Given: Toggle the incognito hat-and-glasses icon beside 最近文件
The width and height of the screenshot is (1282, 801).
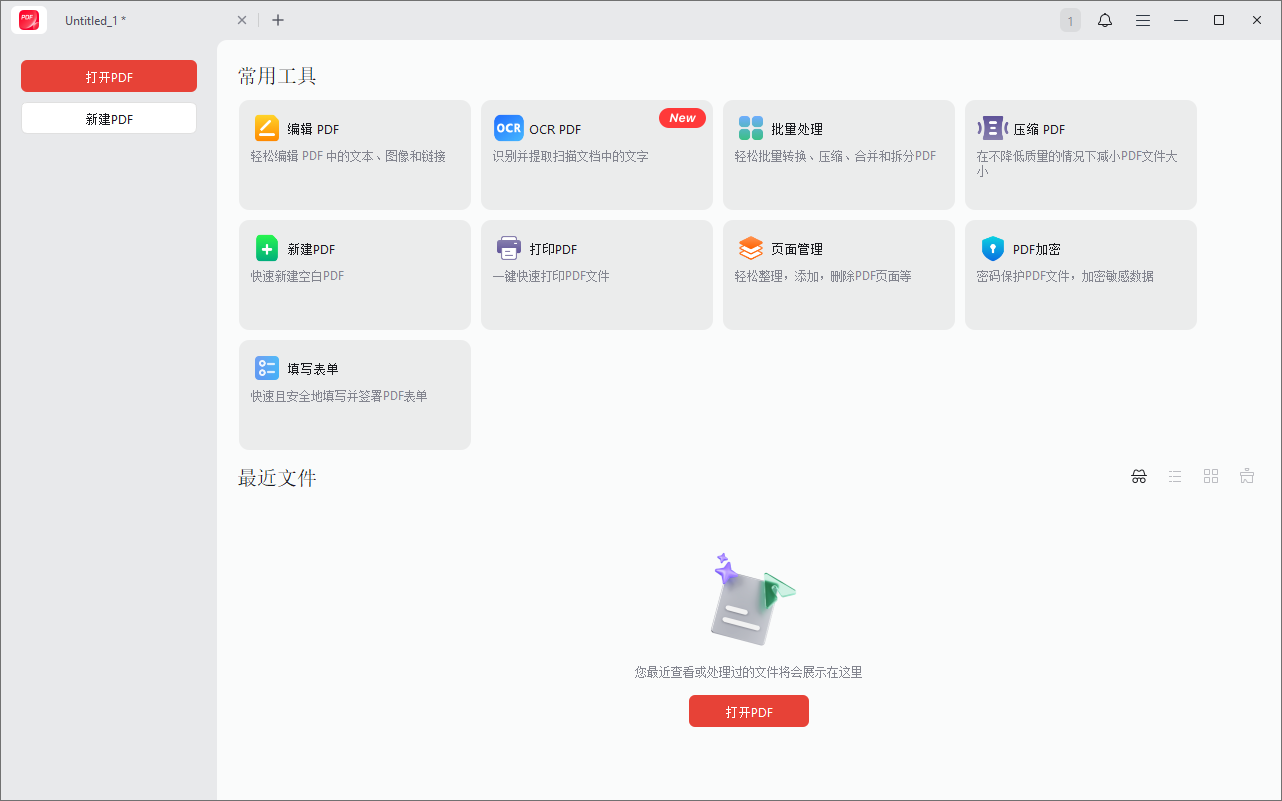Looking at the screenshot, I should coord(1139,477).
